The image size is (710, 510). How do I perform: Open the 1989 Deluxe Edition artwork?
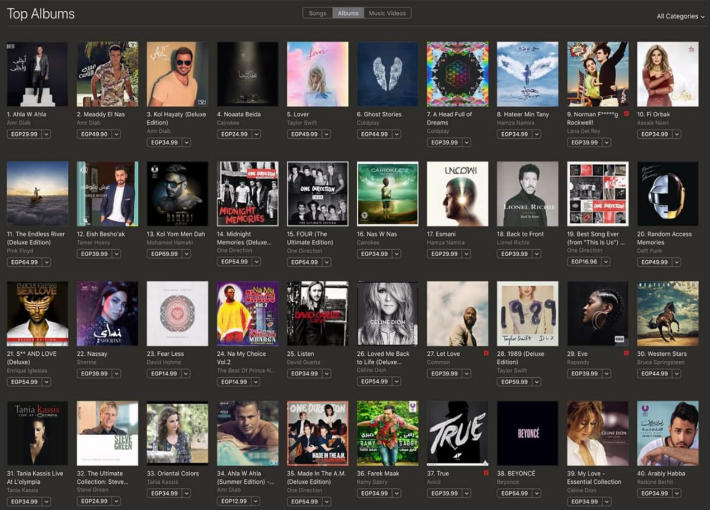[x=528, y=313]
